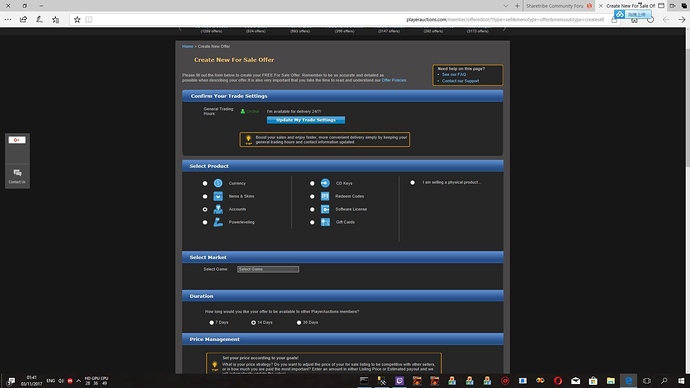This screenshot has height=388, width=690.
Task: Open the Select Game dropdown
Action: coord(268,269)
